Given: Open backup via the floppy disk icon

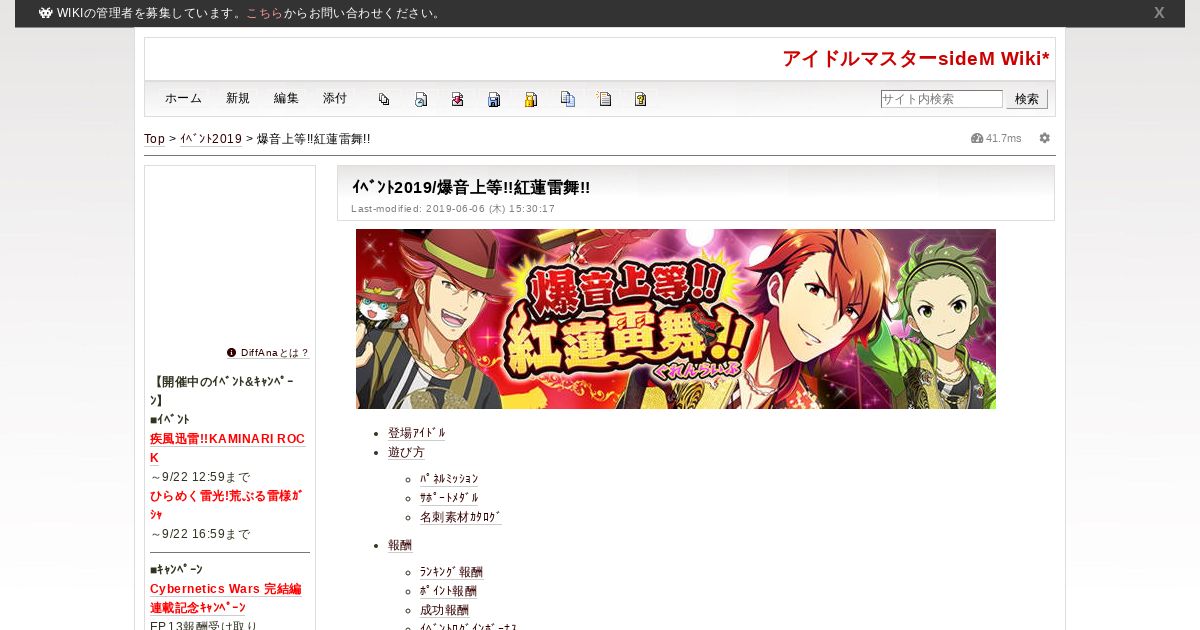Looking at the screenshot, I should tap(494, 99).
